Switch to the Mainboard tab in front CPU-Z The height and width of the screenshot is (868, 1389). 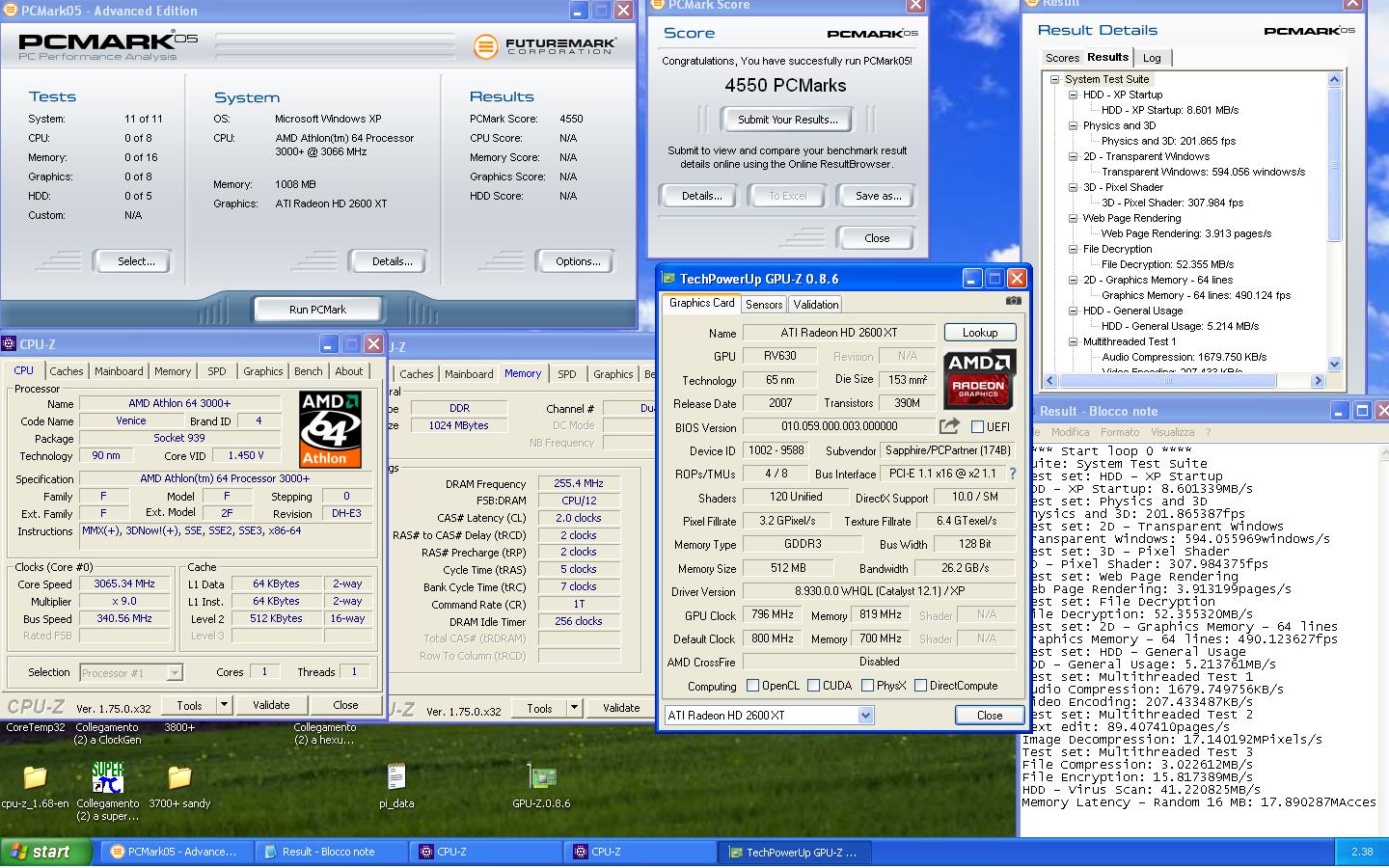click(x=119, y=371)
